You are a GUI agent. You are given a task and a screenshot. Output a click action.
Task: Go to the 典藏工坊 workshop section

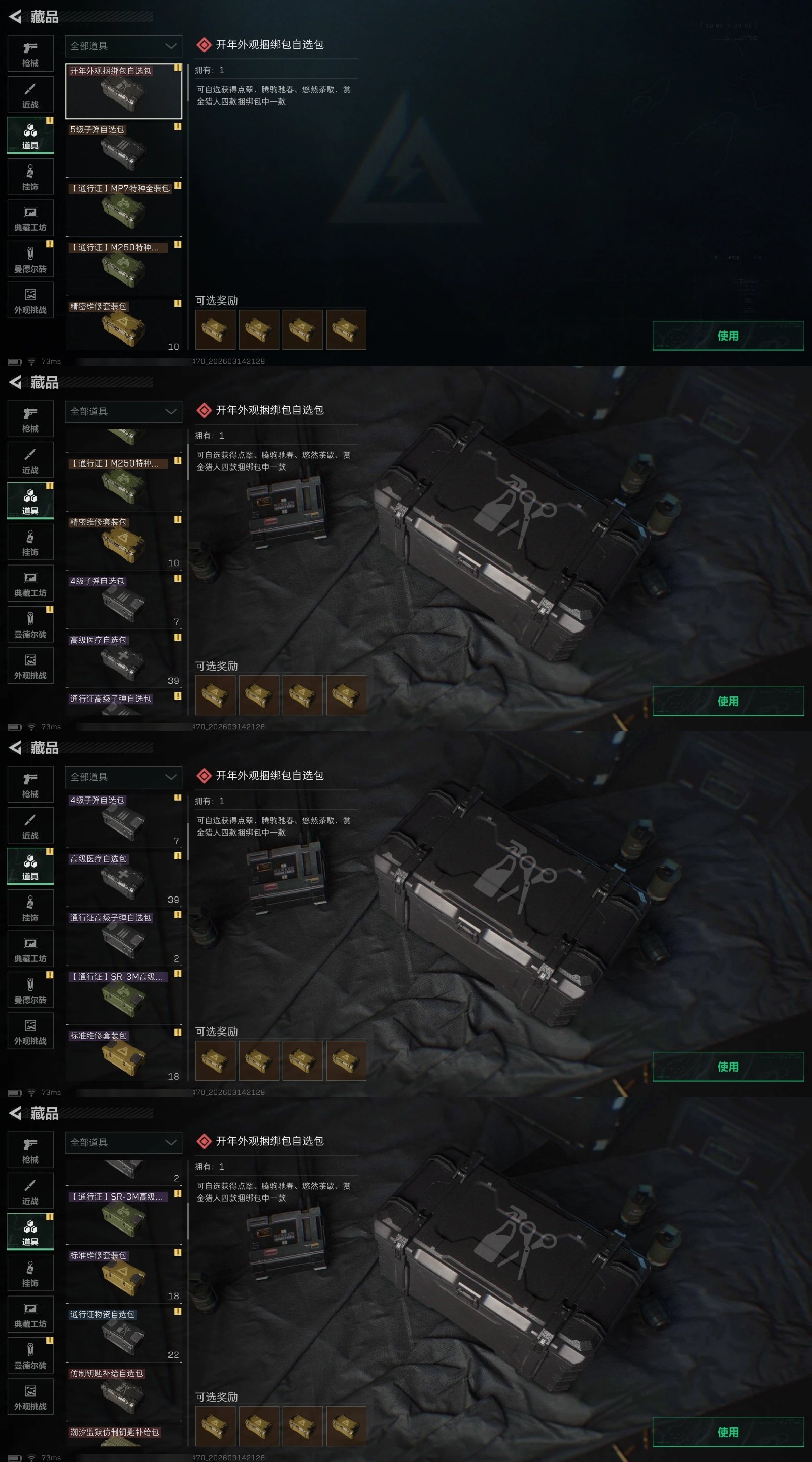click(30, 218)
